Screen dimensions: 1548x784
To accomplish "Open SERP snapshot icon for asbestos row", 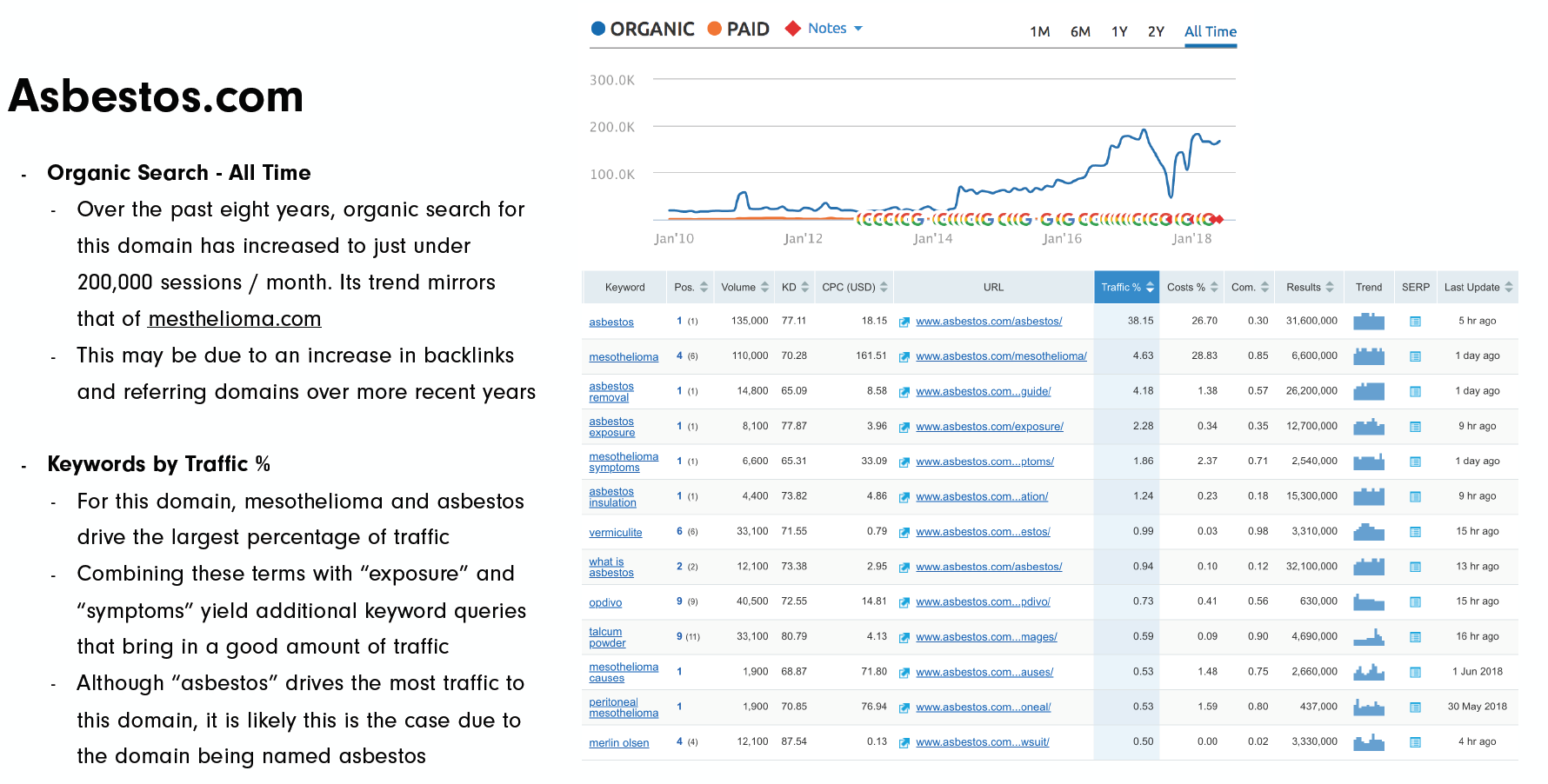I will coord(1415,322).
